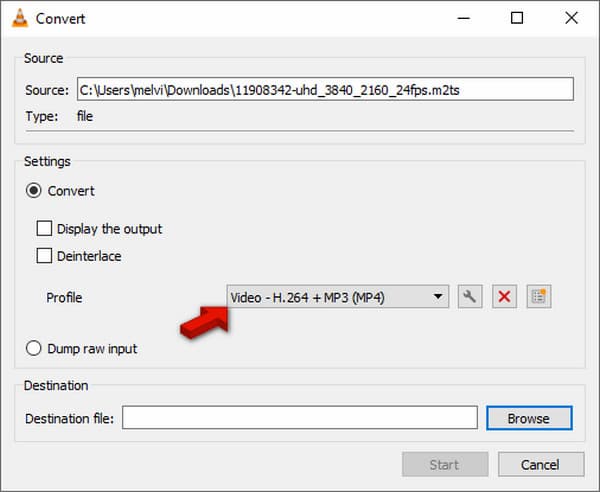Click the 'file' type value text

pos(85,116)
